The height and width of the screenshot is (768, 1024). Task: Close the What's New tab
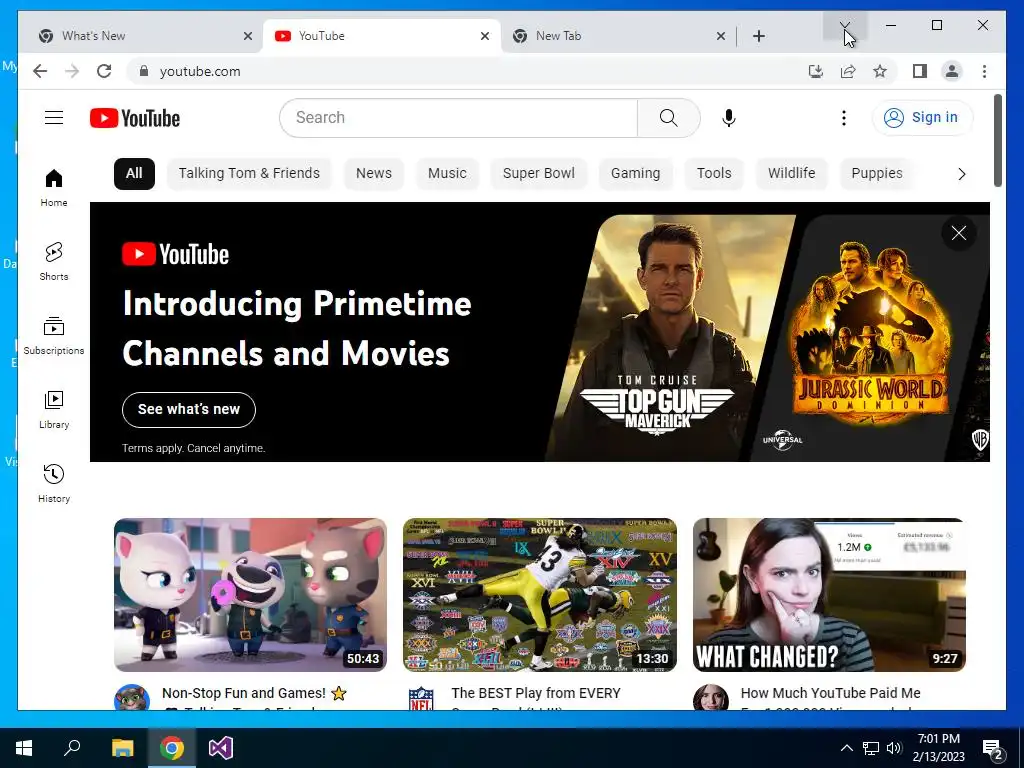coord(248,36)
